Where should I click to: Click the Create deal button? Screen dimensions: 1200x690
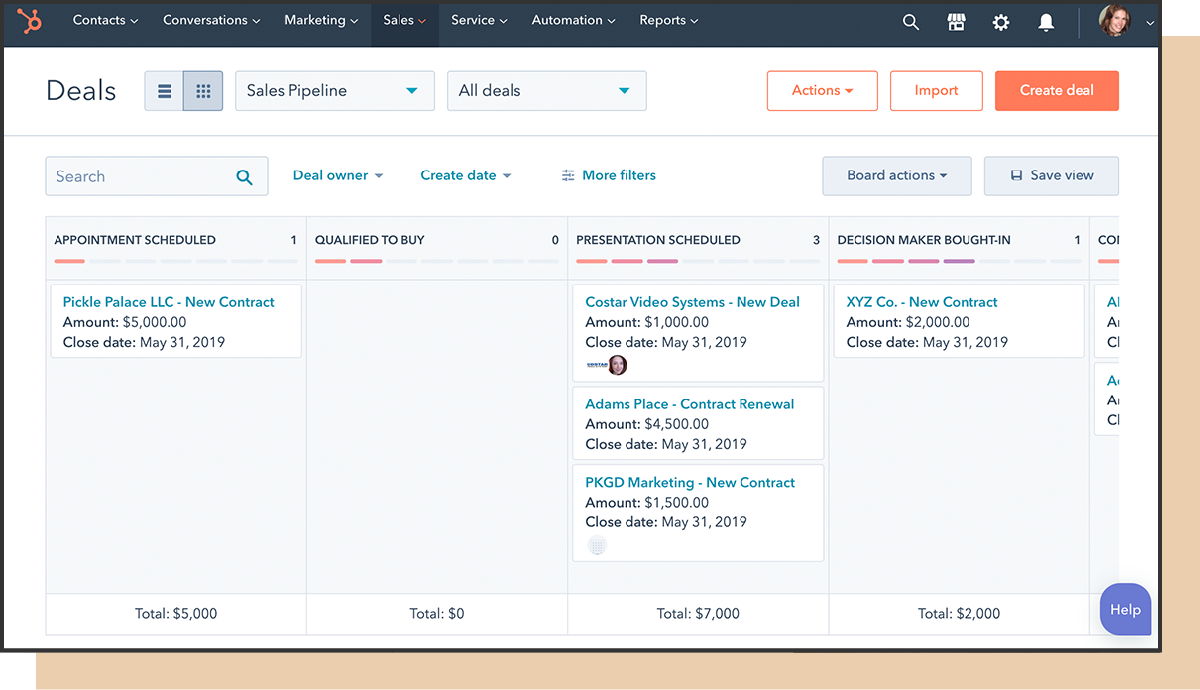pos(1056,90)
